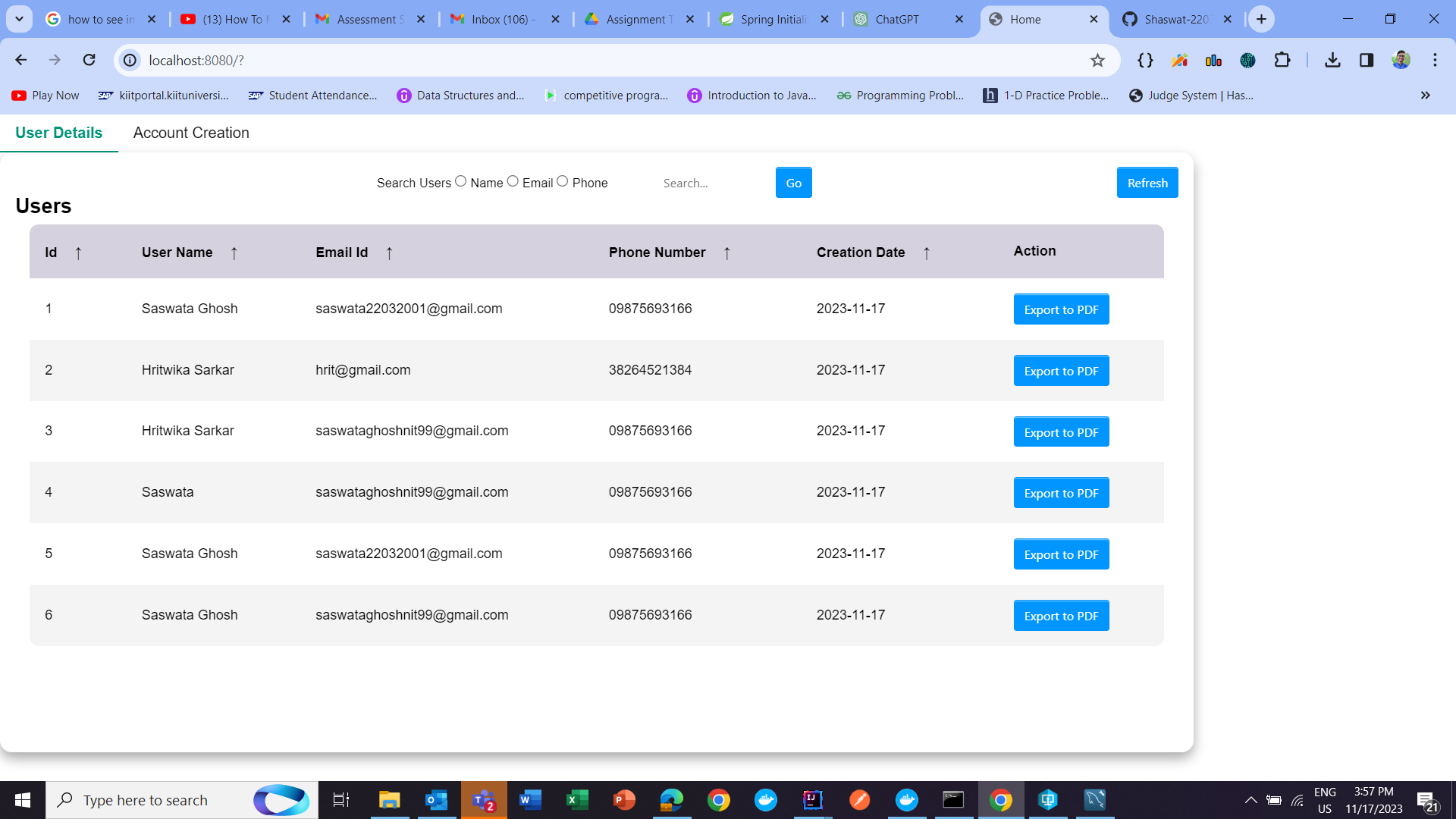This screenshot has width=1456, height=819.
Task: Select the Email search radio button
Action: pos(513,181)
